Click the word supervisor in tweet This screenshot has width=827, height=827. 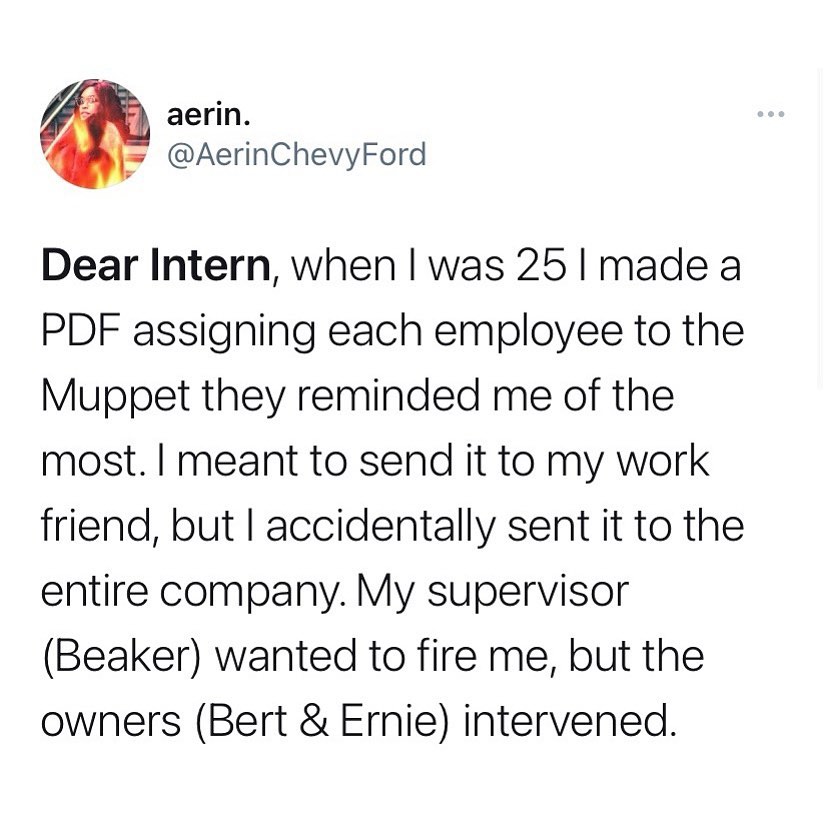pyautogui.click(x=528, y=593)
